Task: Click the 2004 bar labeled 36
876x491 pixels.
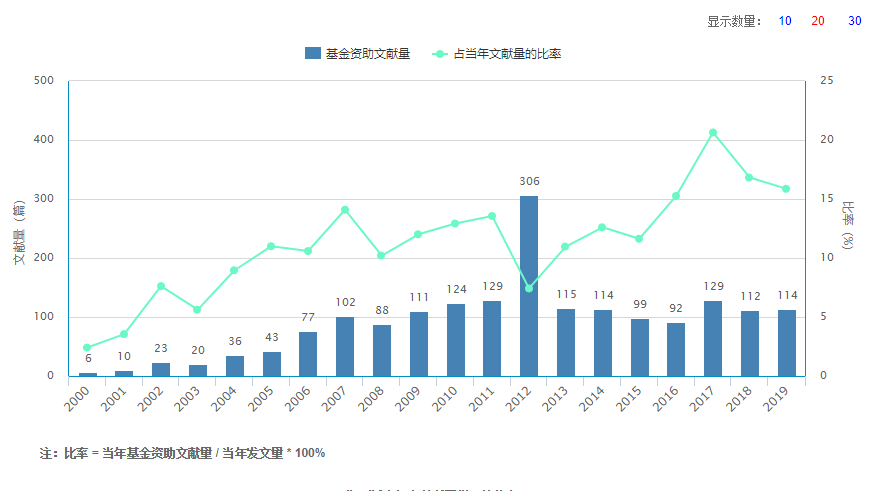Action: [x=235, y=366]
